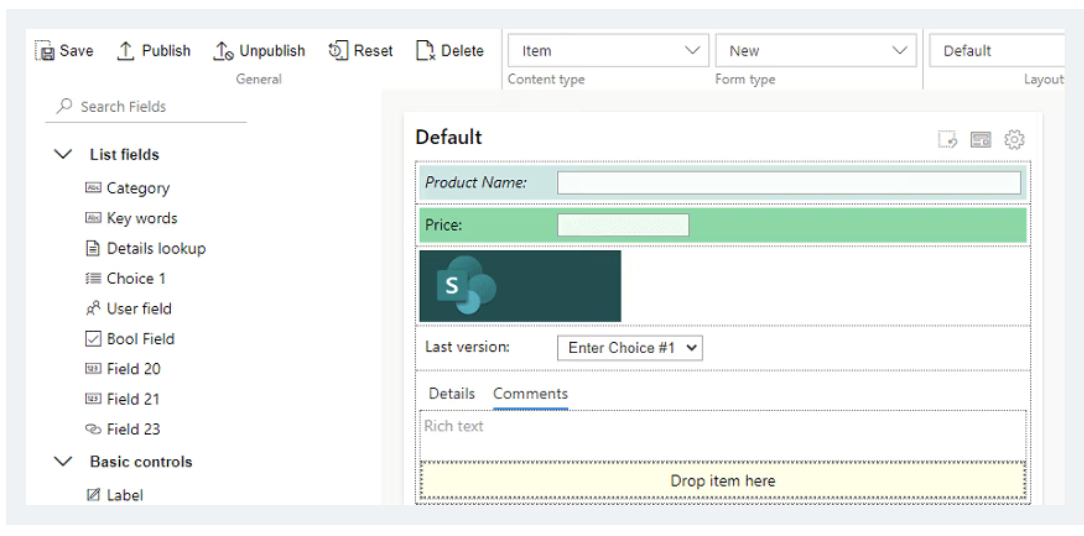This screenshot has width=1084, height=536.
Task: Collapse the List fields section
Action: pos(63,154)
